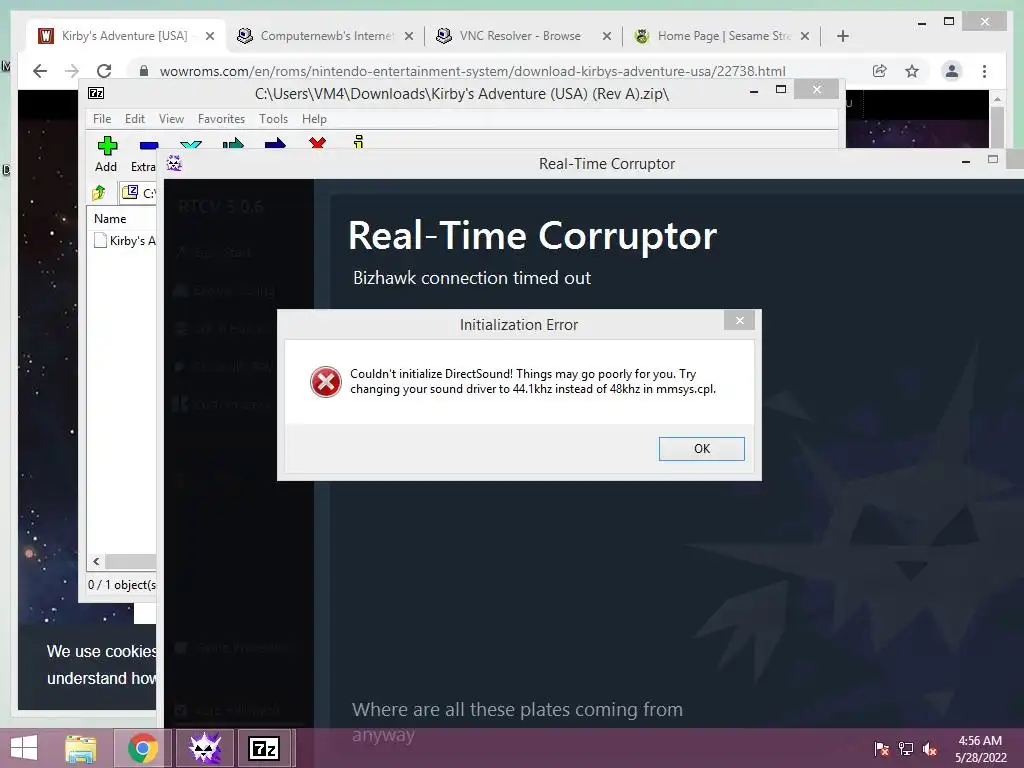The width and height of the screenshot is (1024, 768).
Task: Switch to 7-Zip from the taskbar
Action: 264,748
